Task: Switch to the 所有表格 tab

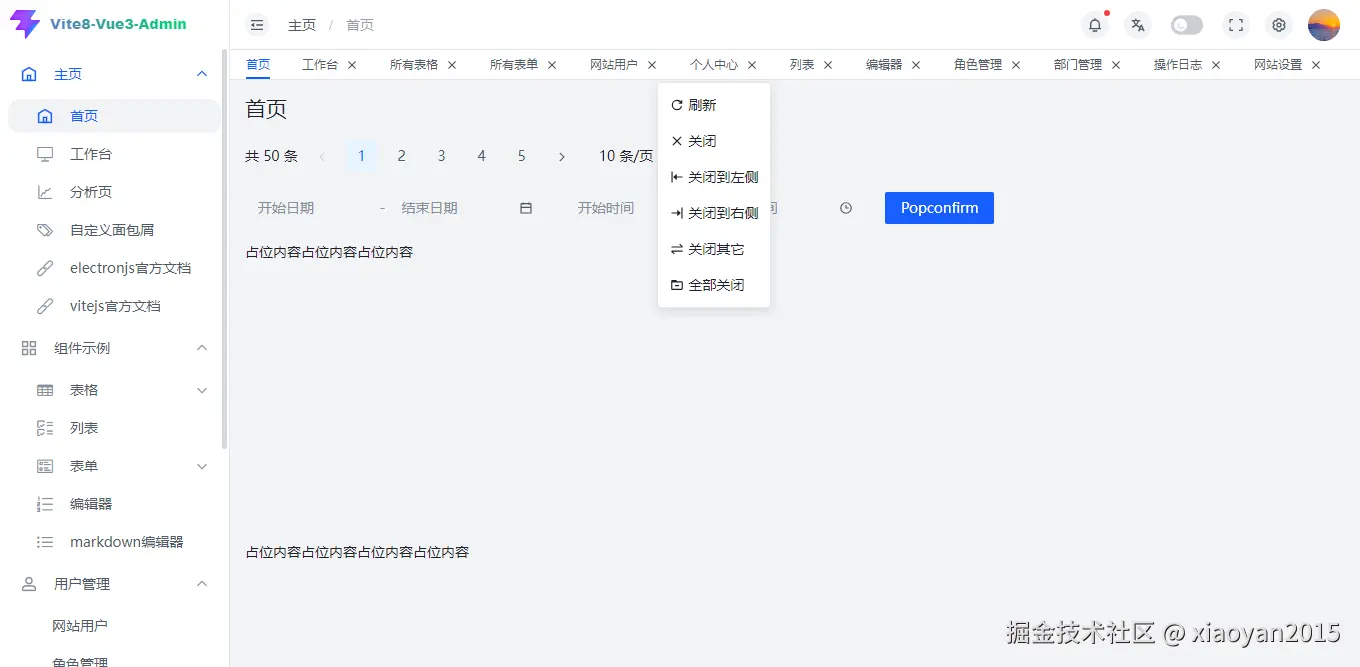Action: point(414,64)
